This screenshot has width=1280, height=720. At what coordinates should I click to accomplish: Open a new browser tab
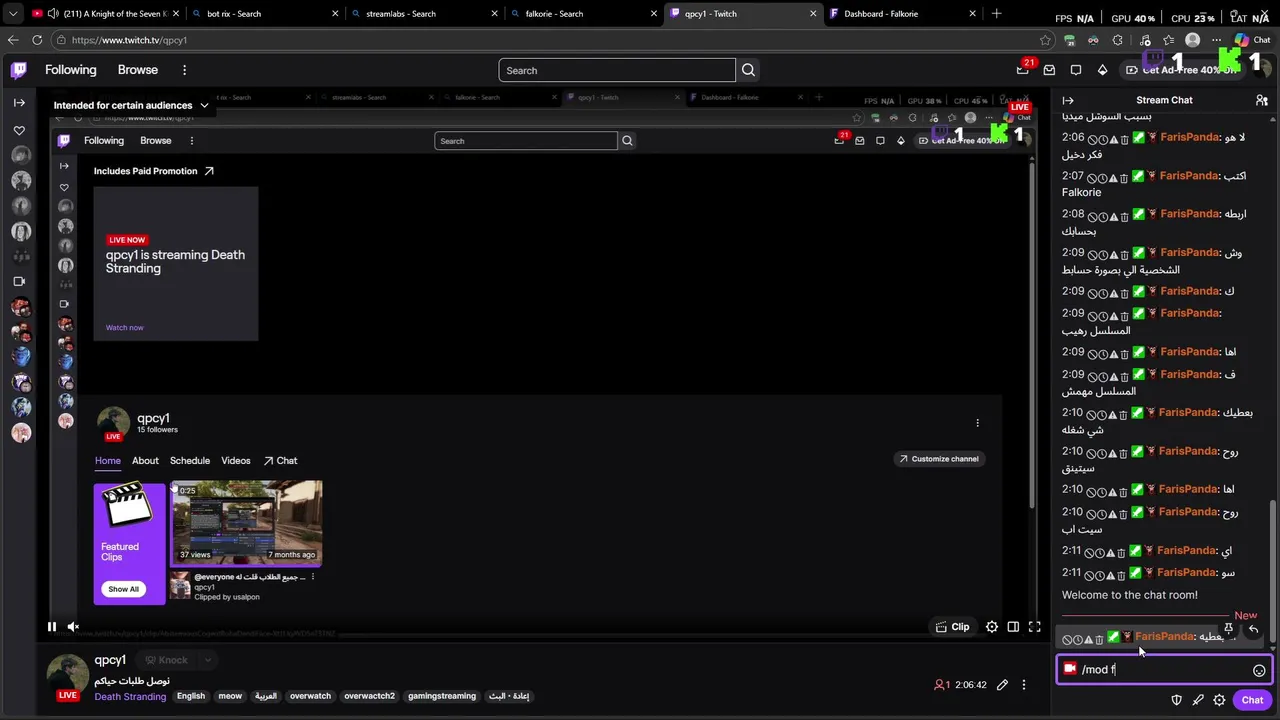[996, 14]
